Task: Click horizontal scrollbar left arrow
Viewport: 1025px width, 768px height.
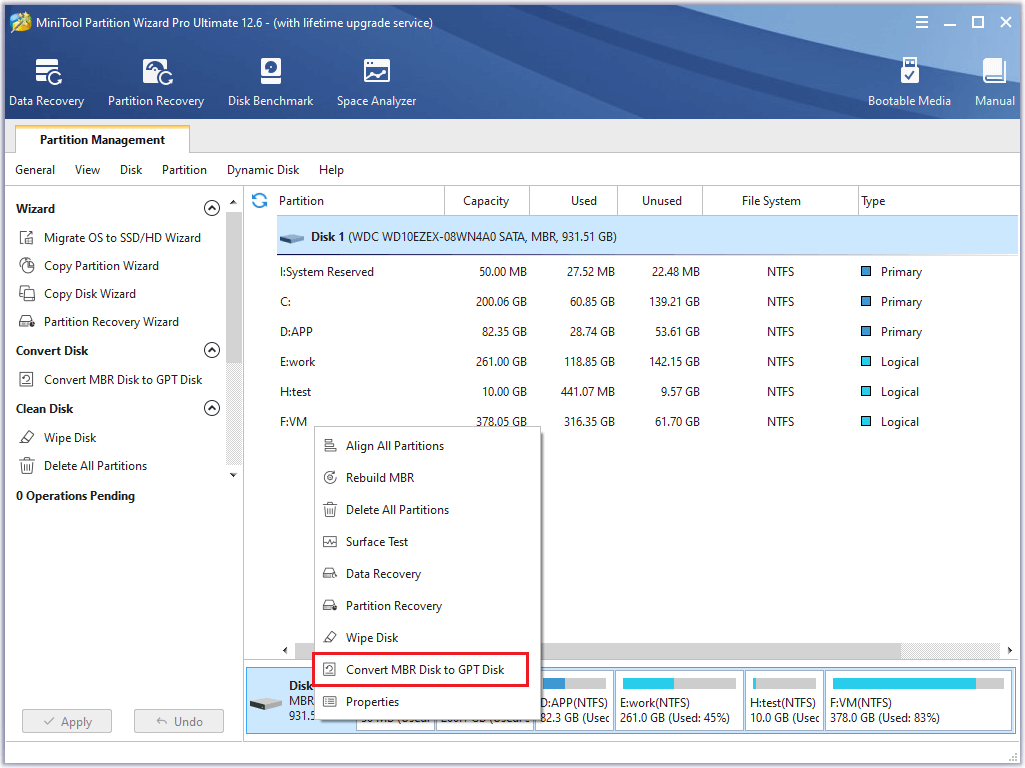Action: tap(285, 650)
